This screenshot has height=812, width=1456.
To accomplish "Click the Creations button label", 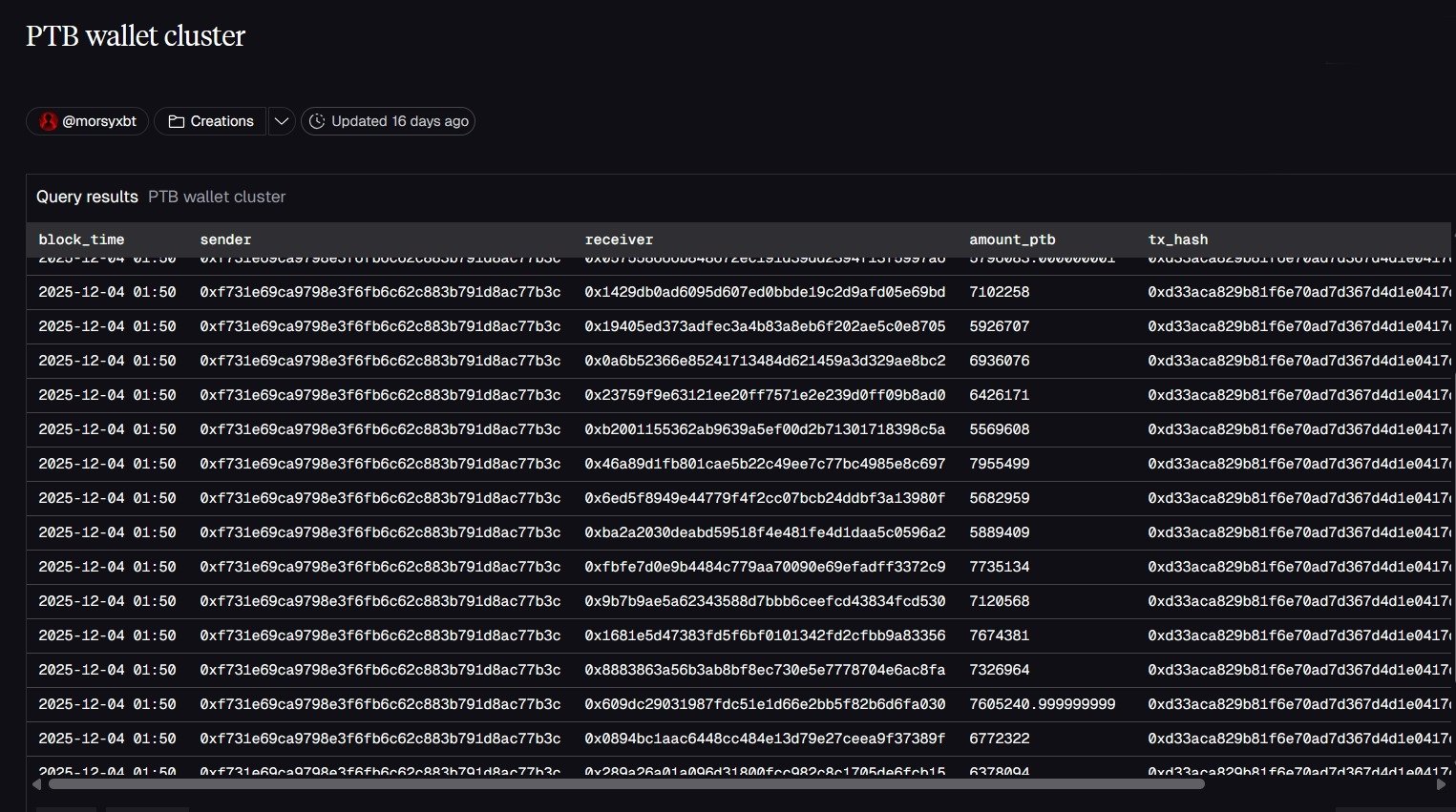I will (x=222, y=122).
